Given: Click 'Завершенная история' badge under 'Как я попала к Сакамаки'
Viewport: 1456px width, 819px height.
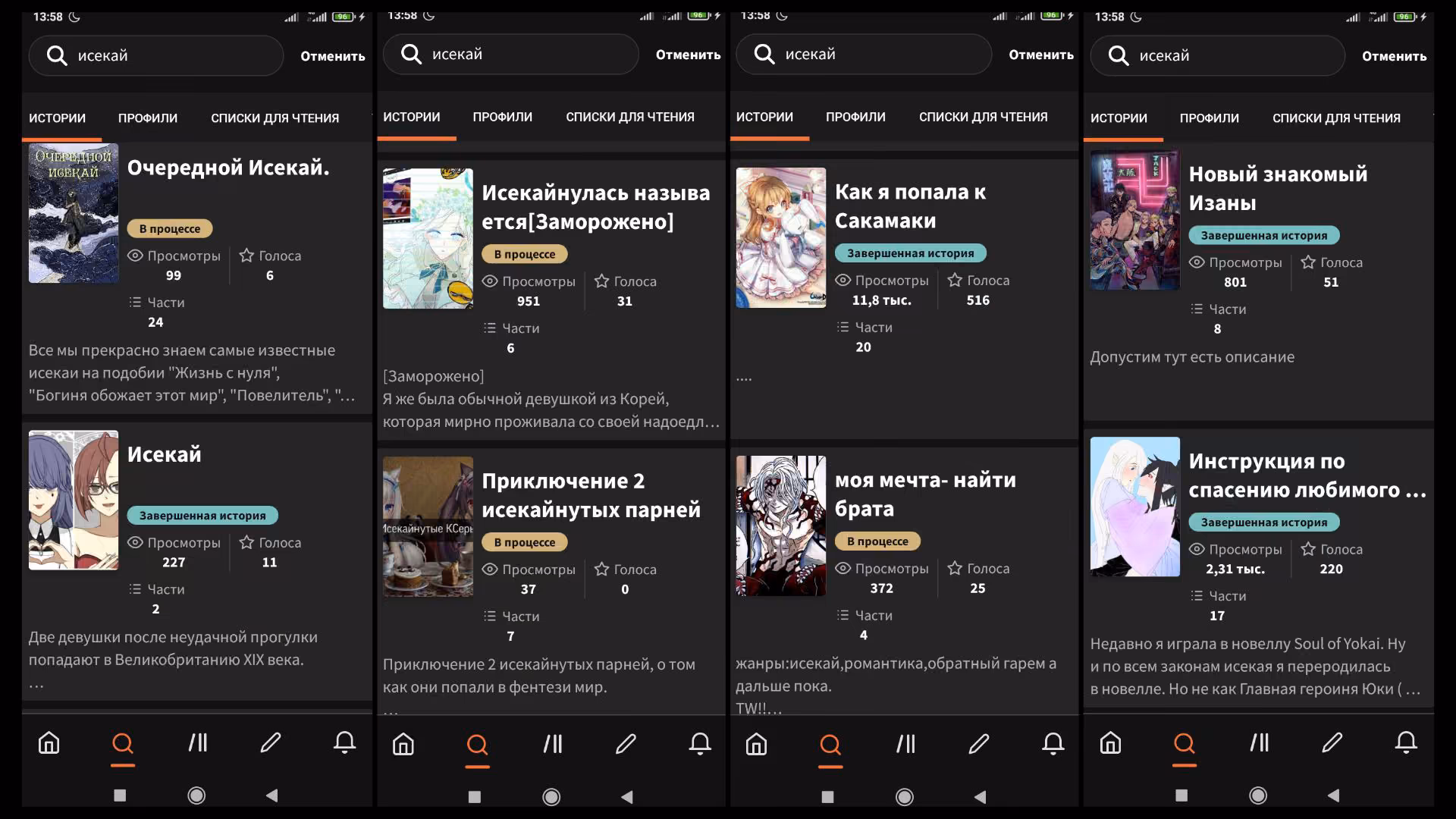Looking at the screenshot, I should 911,253.
